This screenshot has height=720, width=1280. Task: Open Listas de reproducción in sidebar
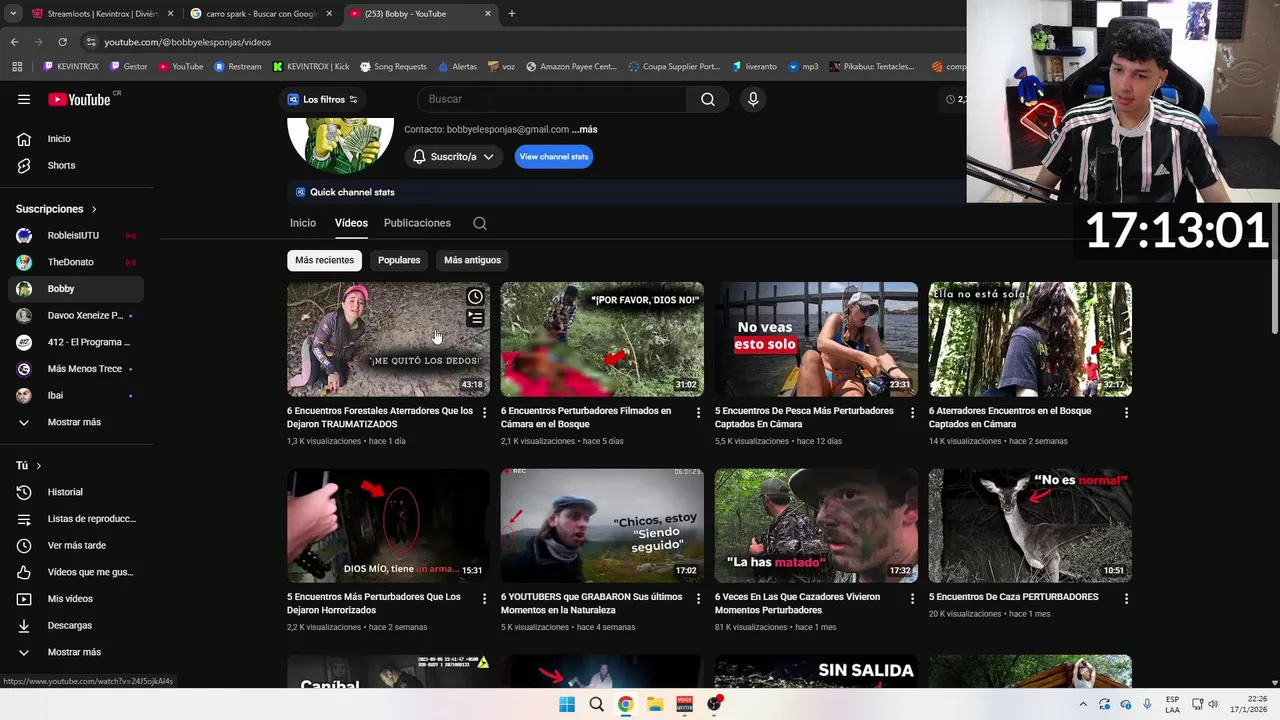76,519
